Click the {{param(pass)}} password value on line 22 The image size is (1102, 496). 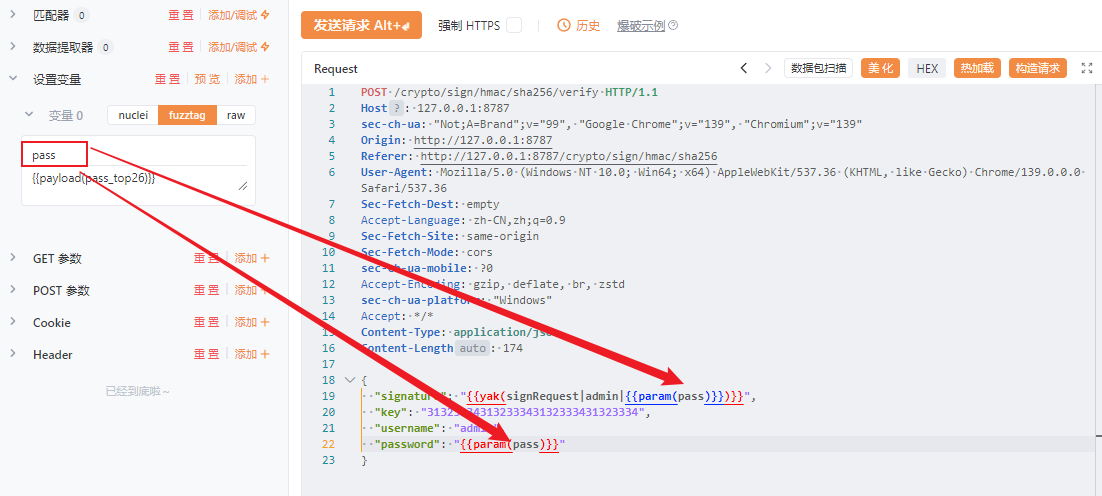coord(510,445)
